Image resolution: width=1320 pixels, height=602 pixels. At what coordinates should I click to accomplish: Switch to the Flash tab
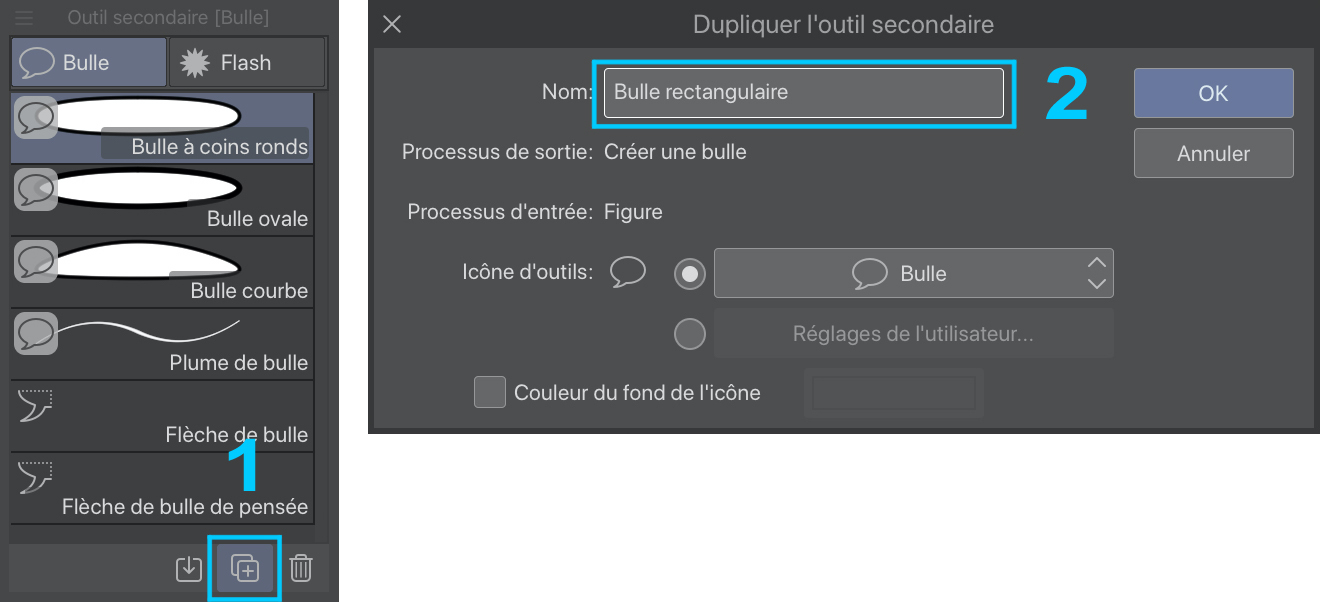click(x=246, y=63)
